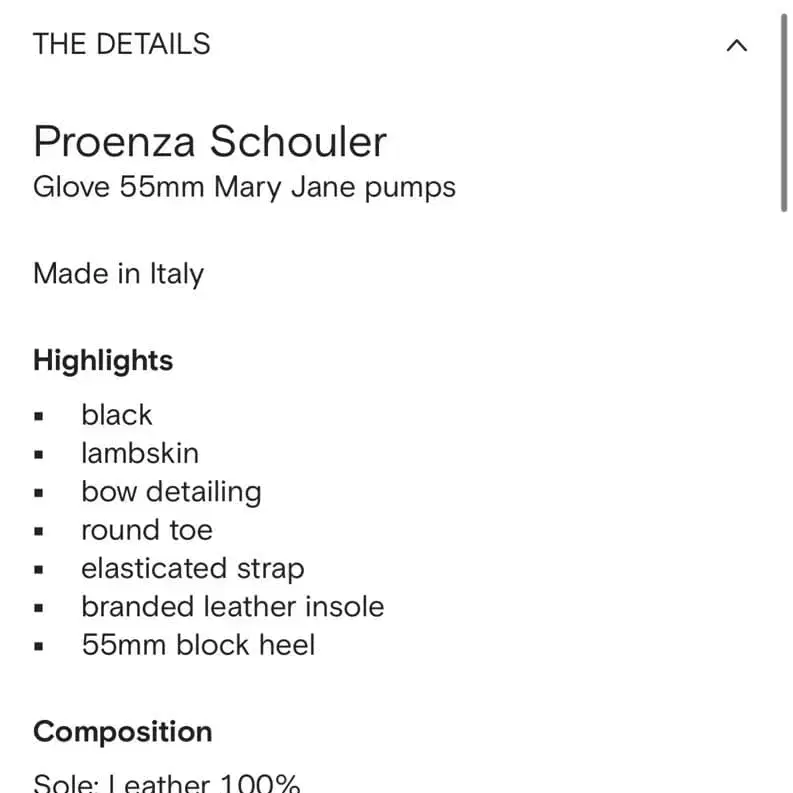Screen dimensions: 793x793
Task: Click the bullet beside round toe
Action: pos(39,532)
